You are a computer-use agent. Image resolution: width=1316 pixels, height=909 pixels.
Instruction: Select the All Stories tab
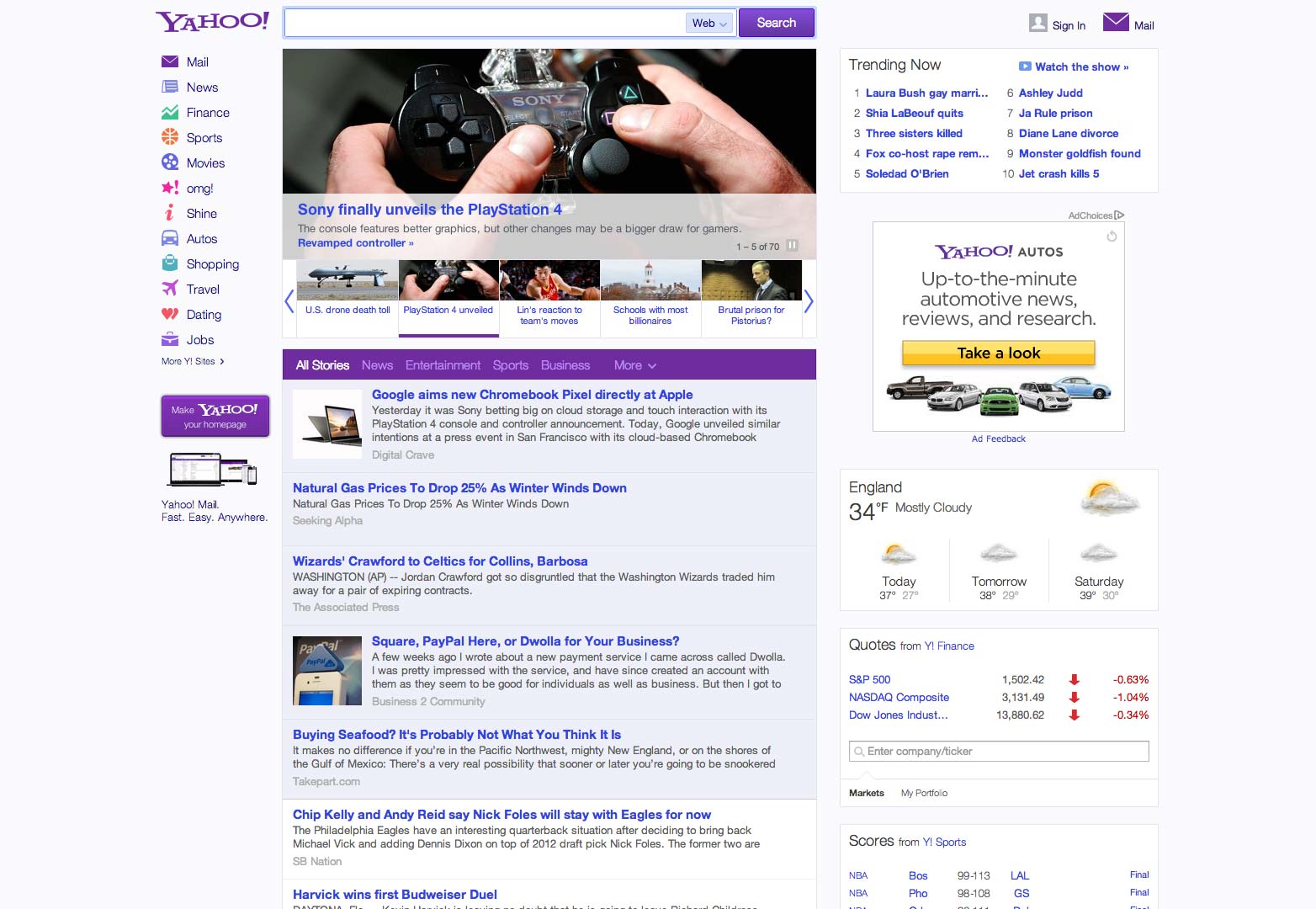tap(322, 365)
